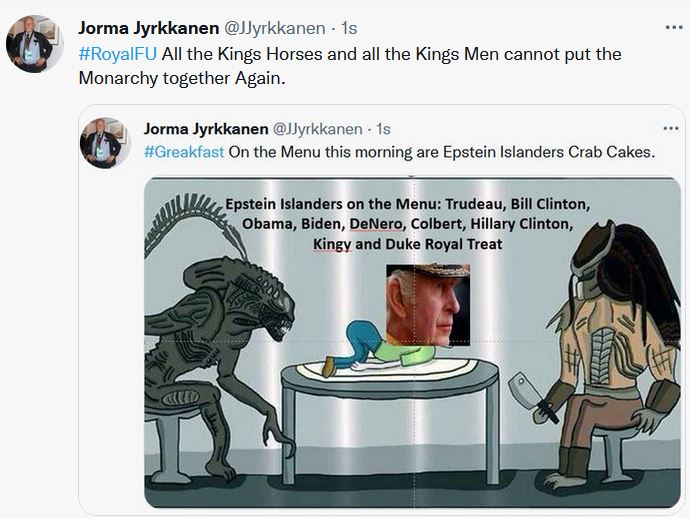Click the quoted tweet's Jorma Jyrkkanen display name
The image size is (690, 518).
(x=206, y=129)
